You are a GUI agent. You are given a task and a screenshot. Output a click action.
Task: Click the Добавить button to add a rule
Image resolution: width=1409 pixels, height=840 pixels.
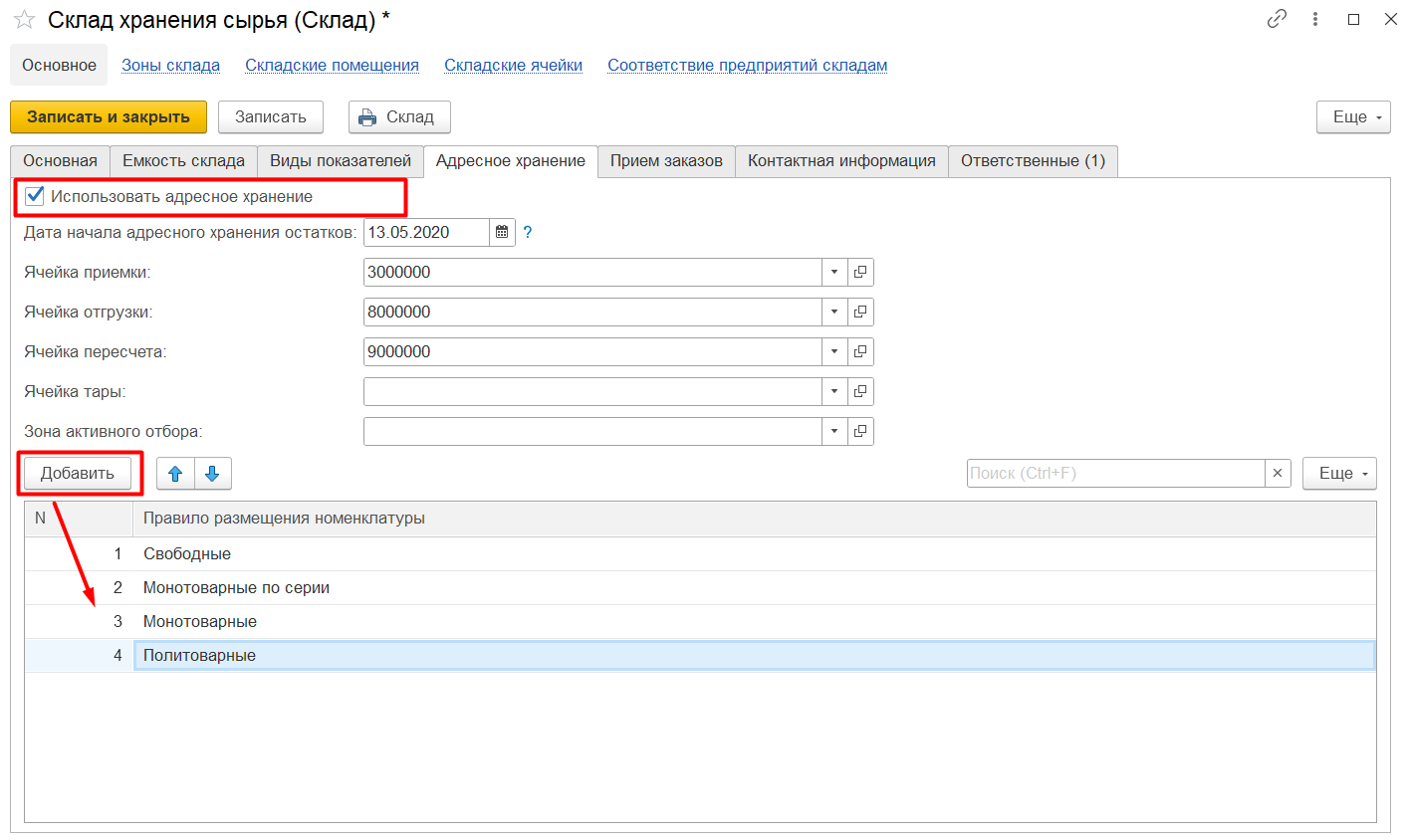click(x=78, y=473)
